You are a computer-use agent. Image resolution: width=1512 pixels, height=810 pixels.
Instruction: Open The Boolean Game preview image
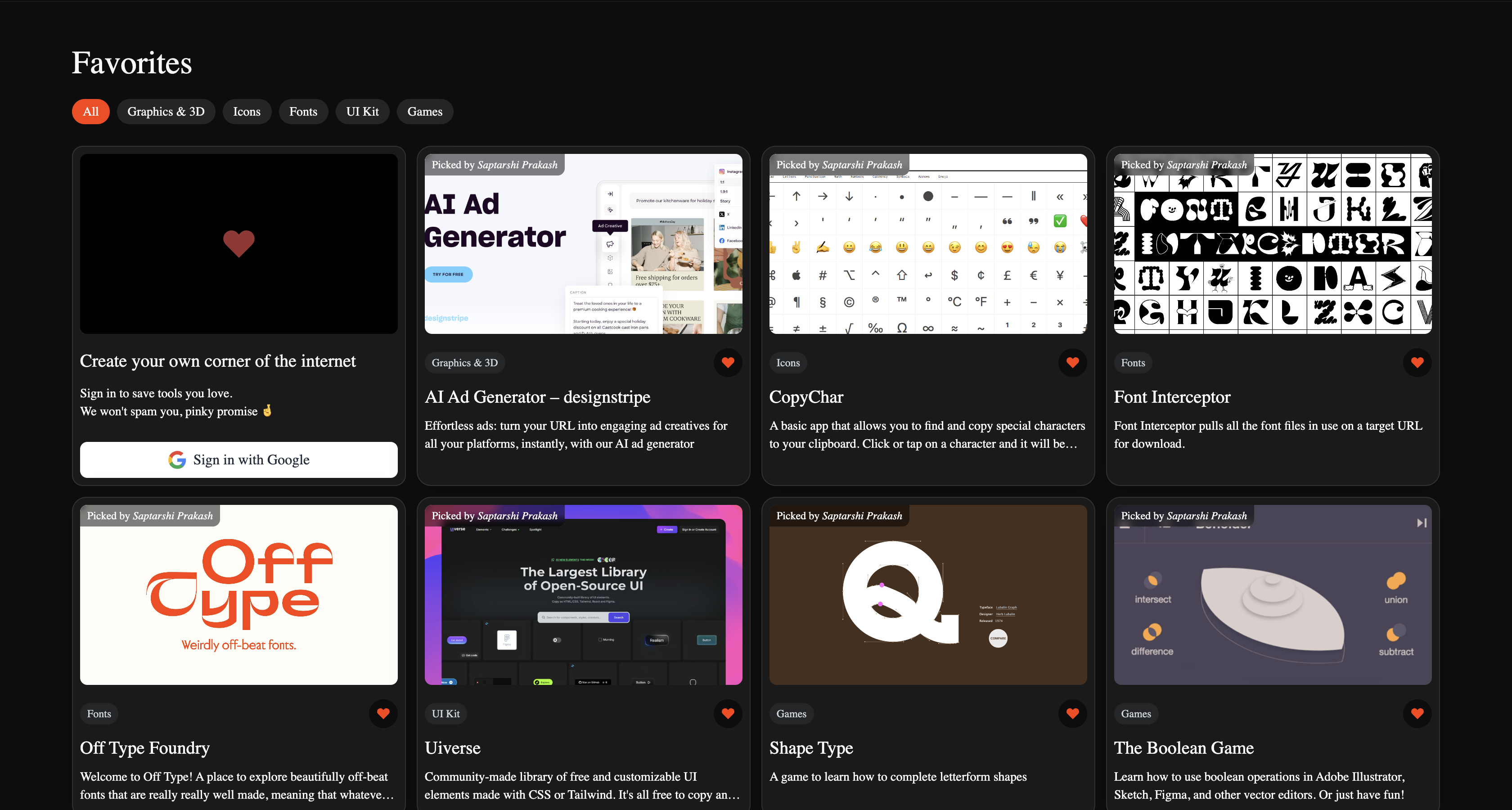tap(1273, 595)
